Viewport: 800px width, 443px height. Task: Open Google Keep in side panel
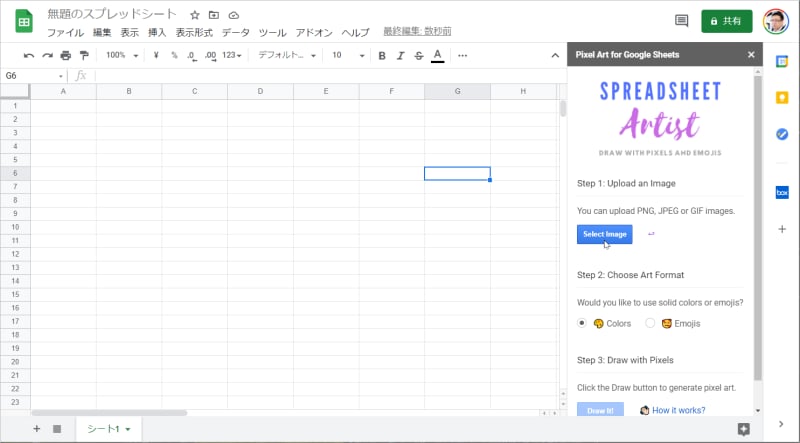782,97
